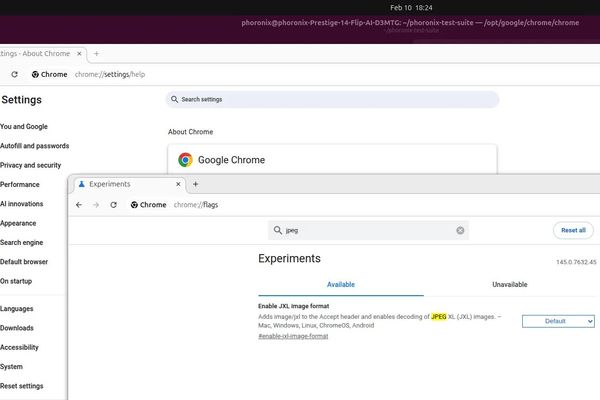This screenshot has width=600, height=400.
Task: Open Performance settings
Action: [20, 184]
